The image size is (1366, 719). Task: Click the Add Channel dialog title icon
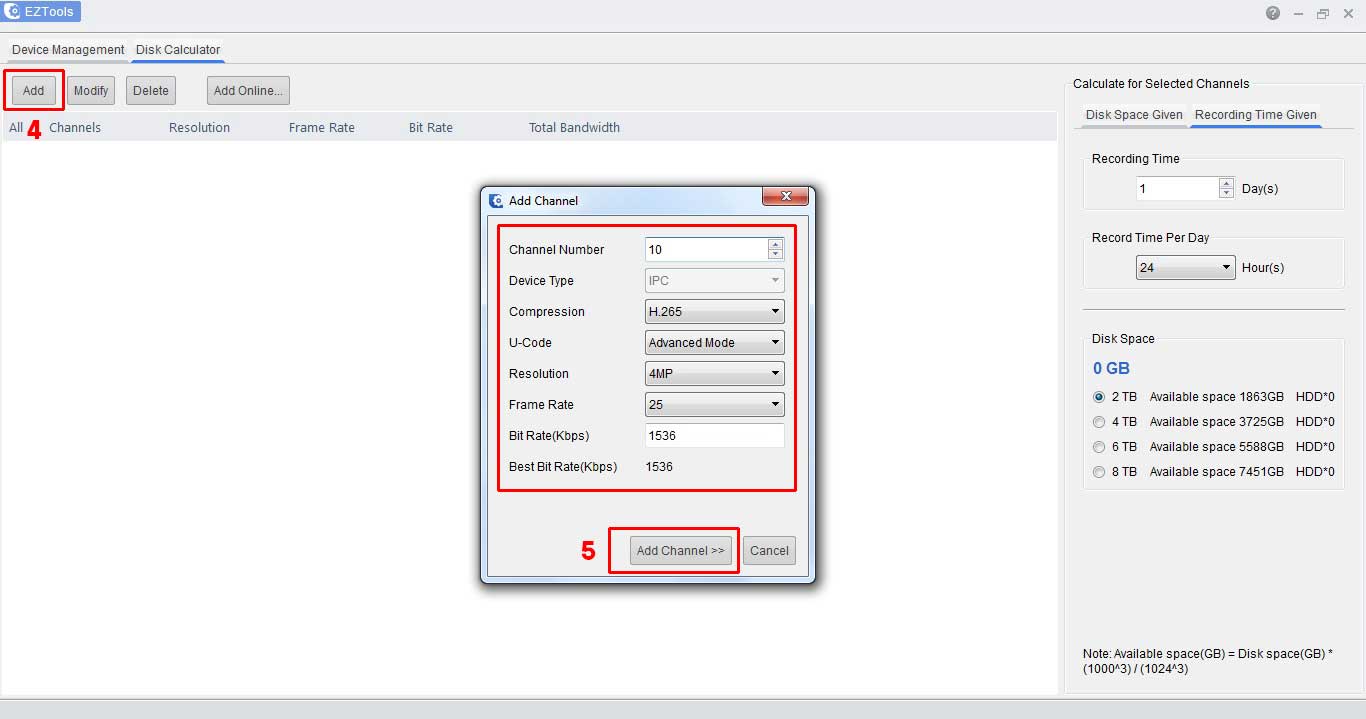click(496, 201)
